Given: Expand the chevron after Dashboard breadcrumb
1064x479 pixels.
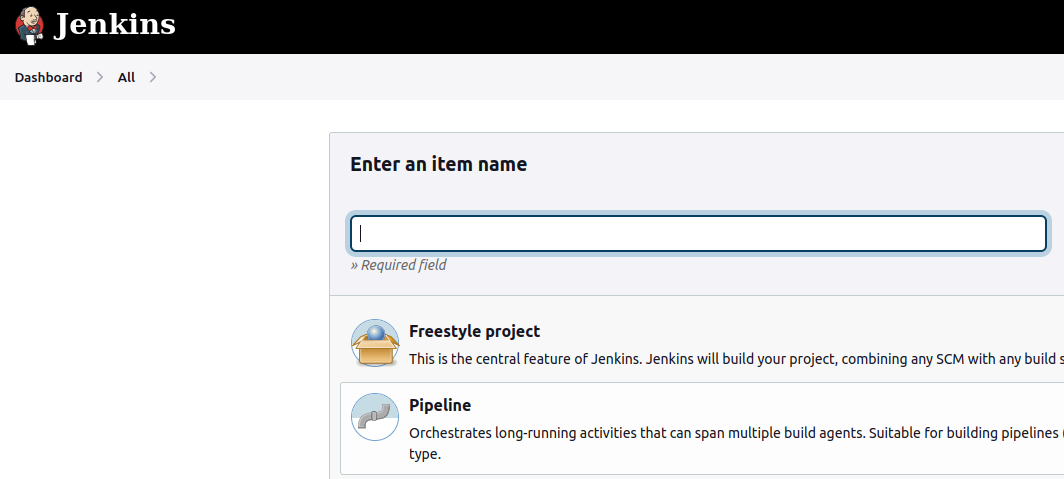Looking at the screenshot, I should 100,77.
